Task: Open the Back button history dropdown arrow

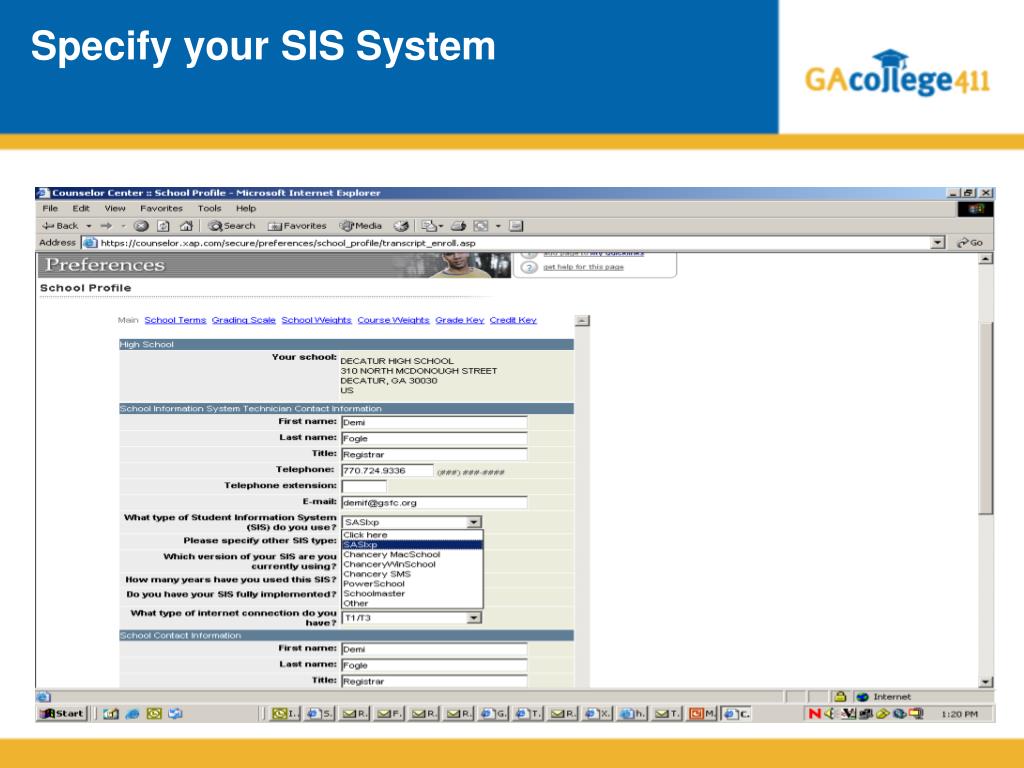Action: [x=89, y=226]
